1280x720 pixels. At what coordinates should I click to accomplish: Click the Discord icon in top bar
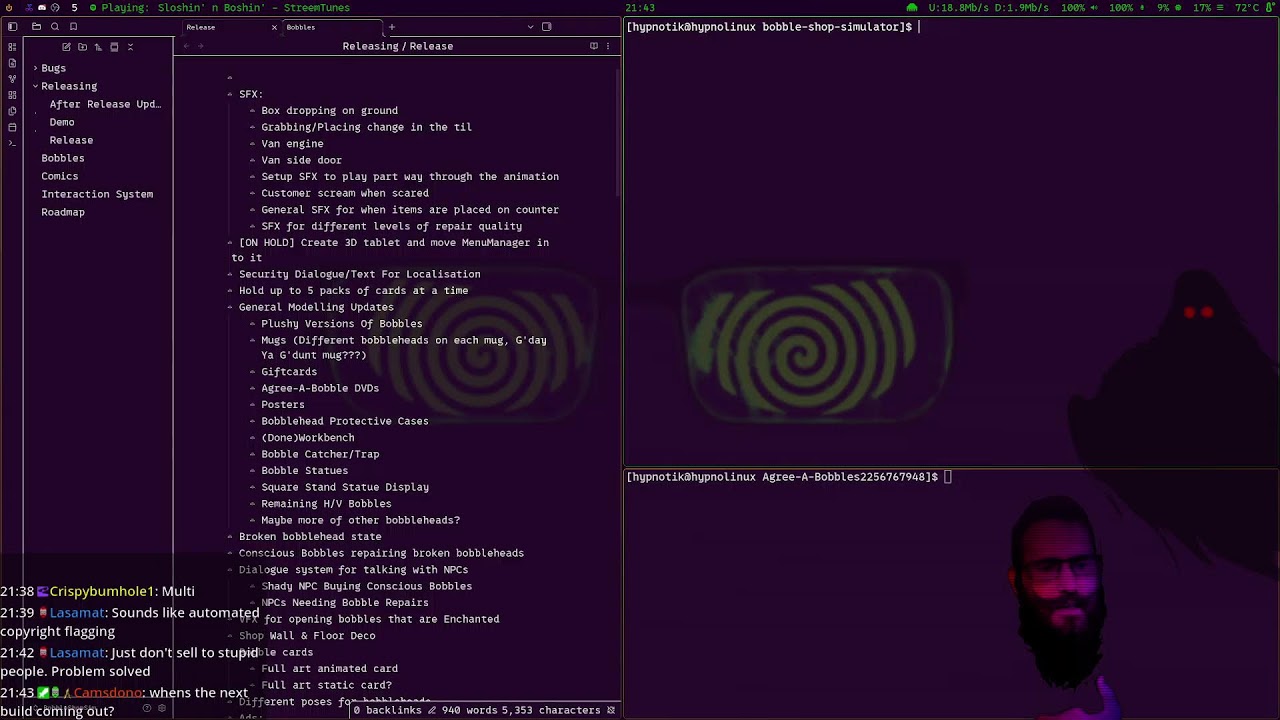coord(41,7)
